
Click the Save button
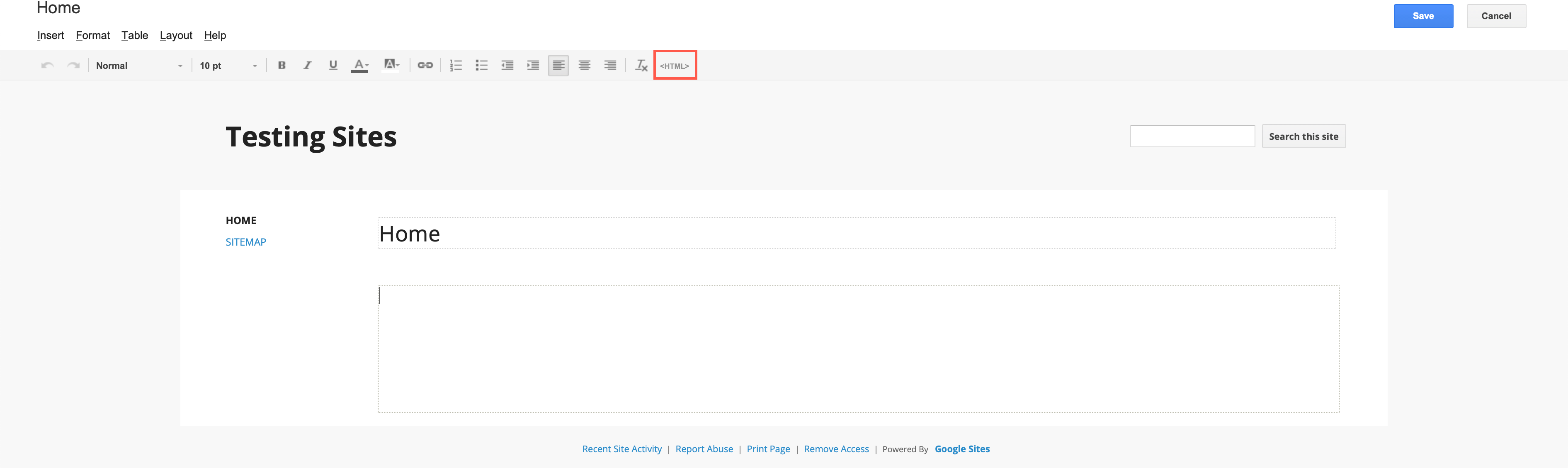coord(1423,16)
